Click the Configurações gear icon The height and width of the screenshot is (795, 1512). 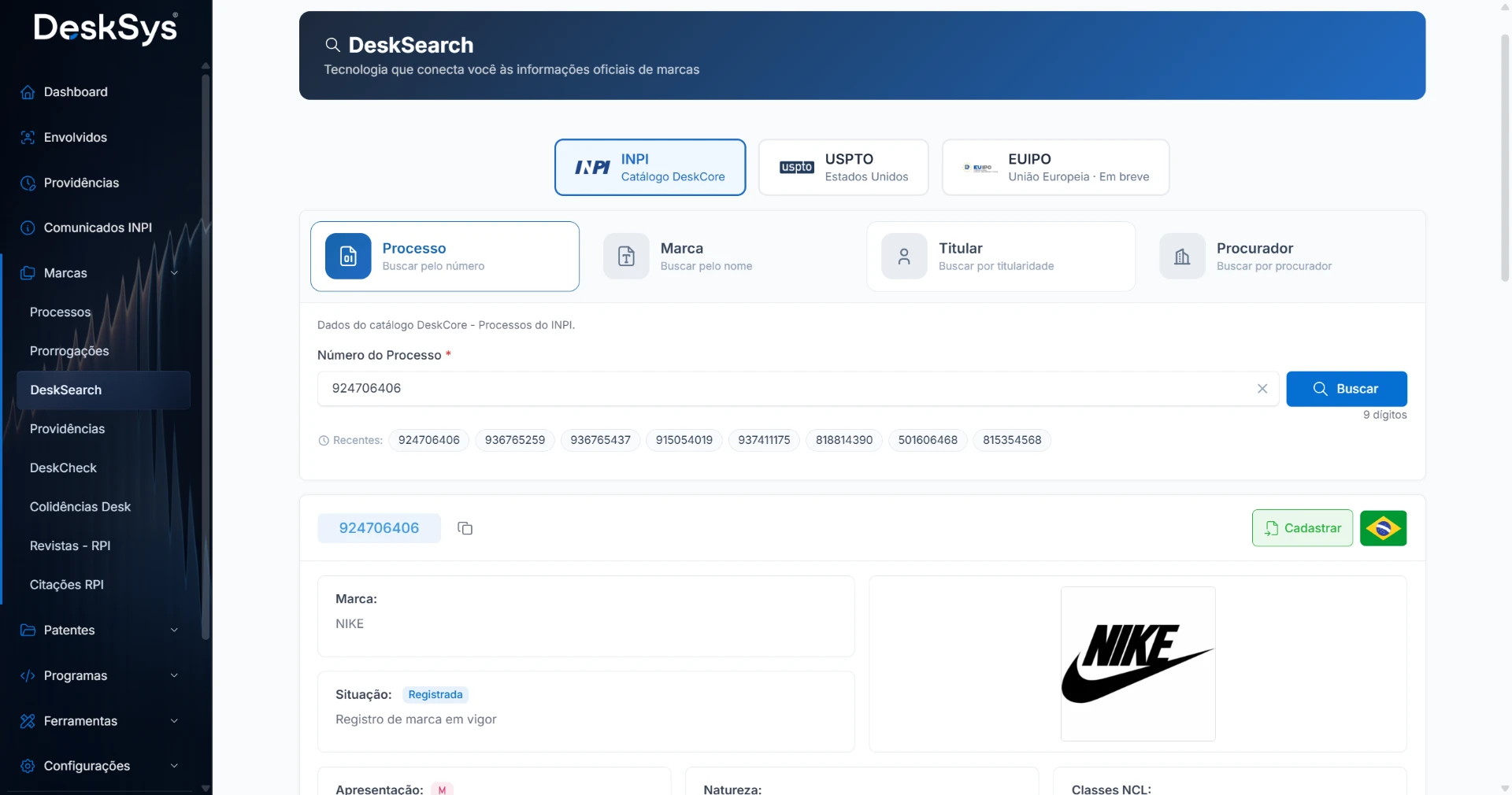point(28,767)
